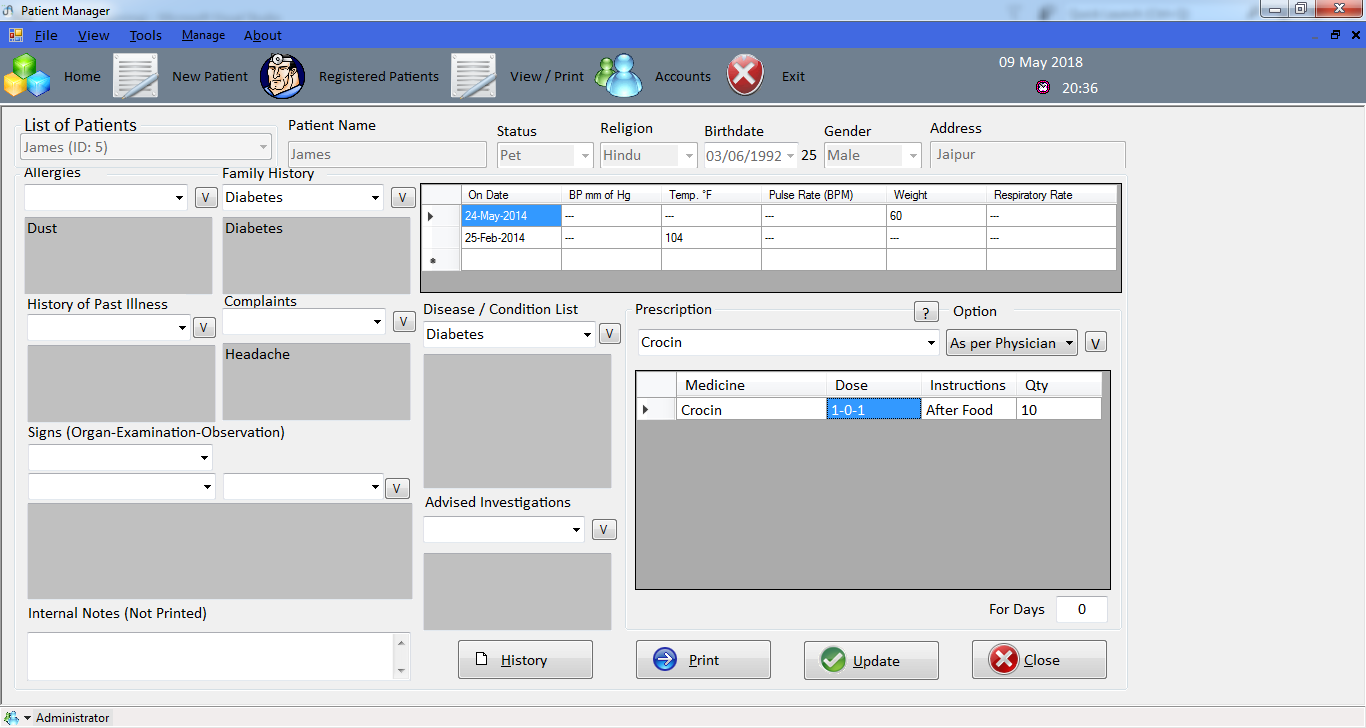
Task: Click the question mark help button near Prescription
Action: click(926, 312)
